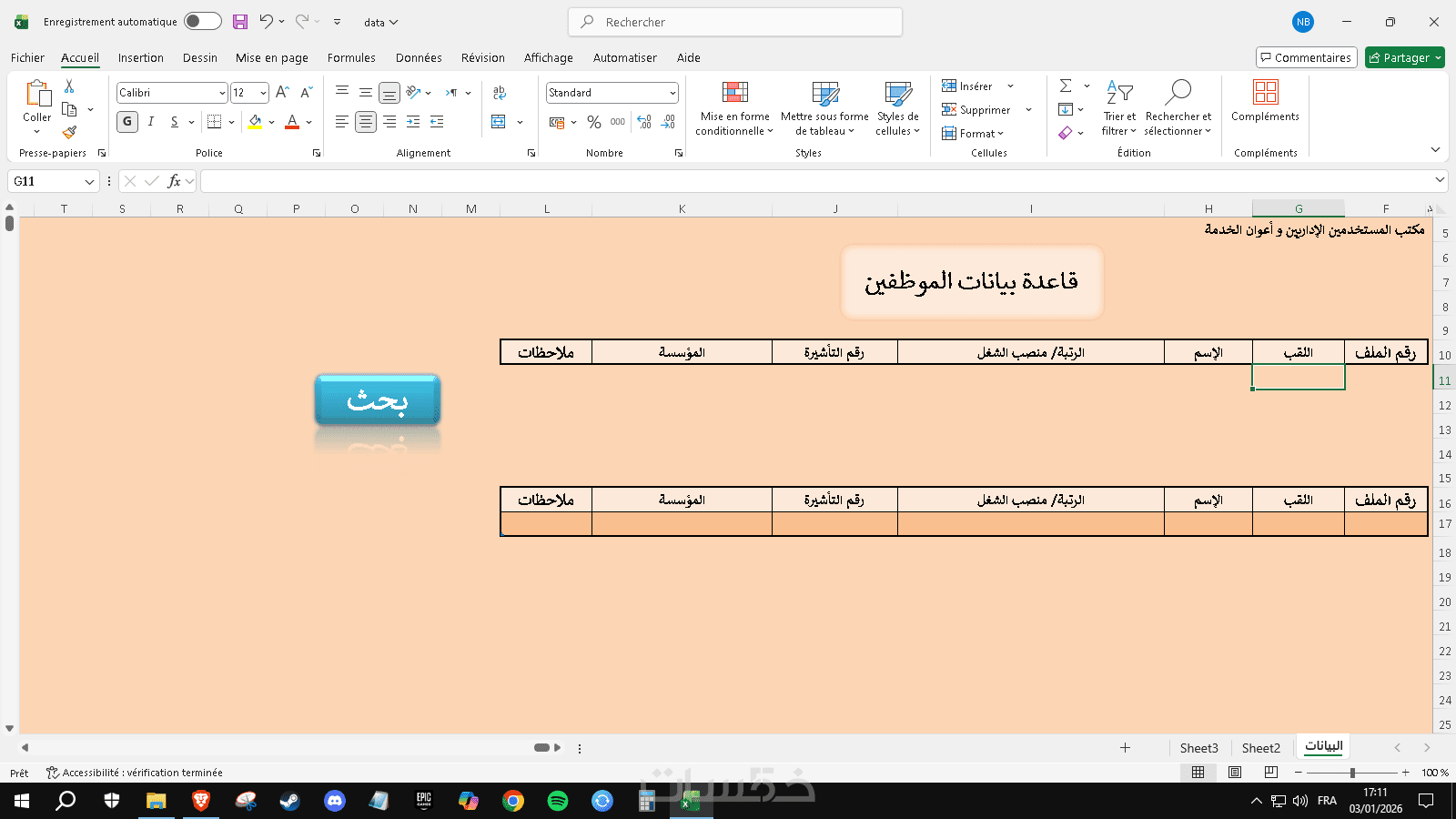Click the Rechercher search box
This screenshot has width=1456, height=819.
click(735, 22)
